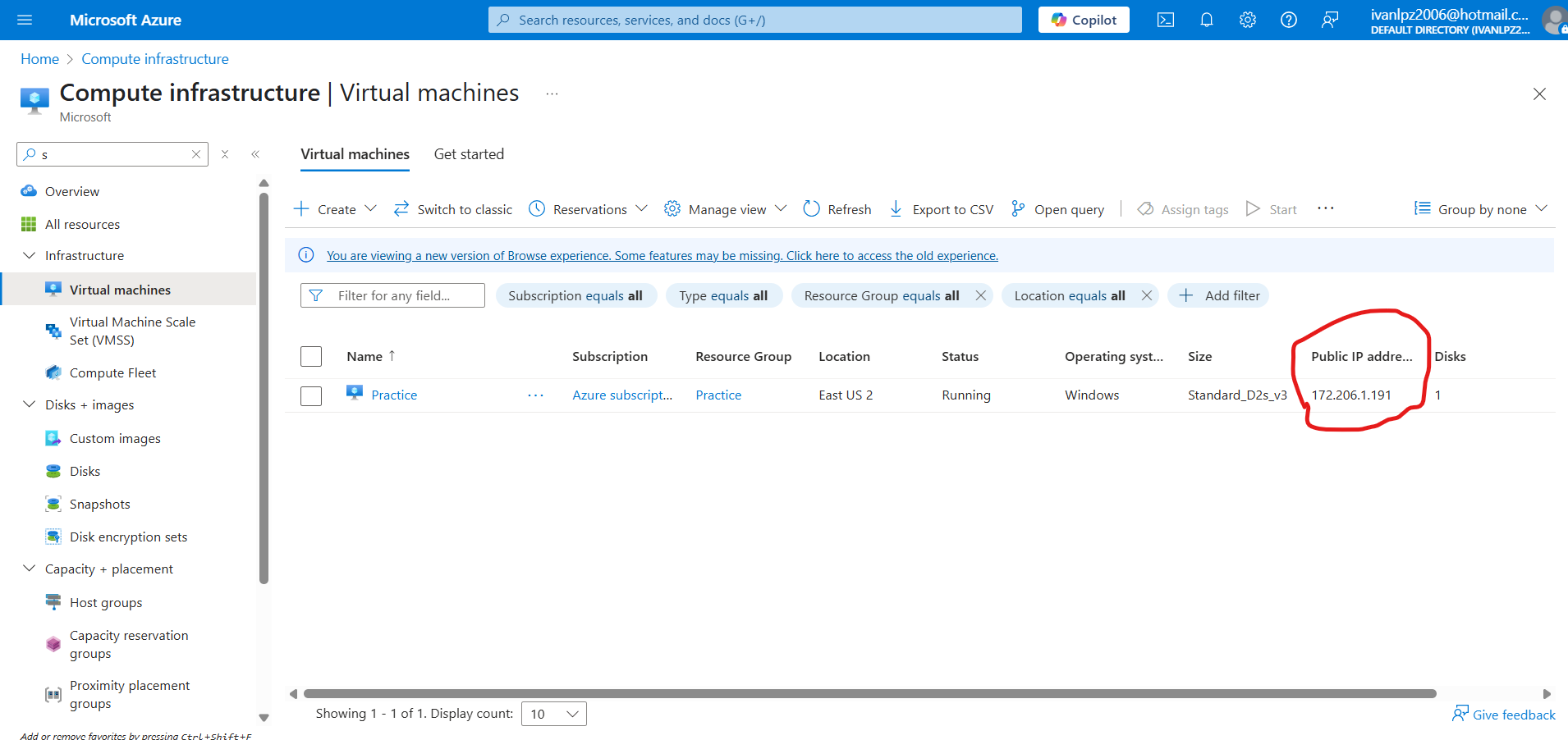Click Open query in toolbar
1568x740 pixels.
coord(1057,209)
